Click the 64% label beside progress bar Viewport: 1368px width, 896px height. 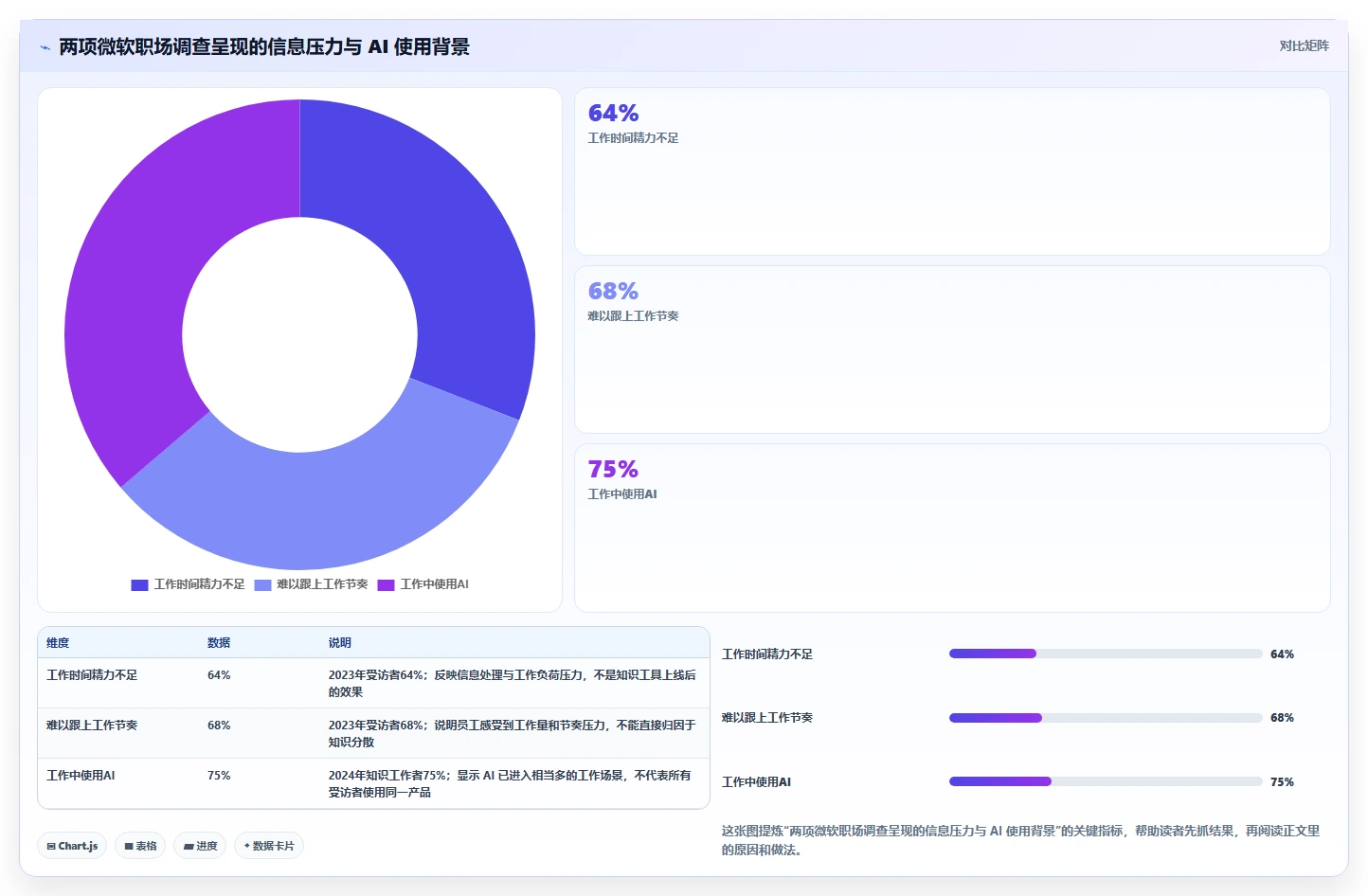(x=1282, y=654)
